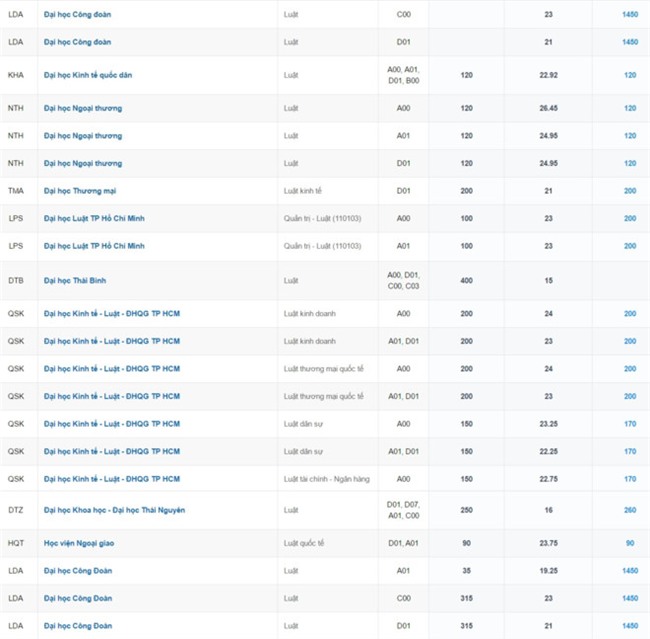Select Đại học Khoa học - Đại học Thái Nguyên
The width and height of the screenshot is (650, 639).
tap(114, 510)
